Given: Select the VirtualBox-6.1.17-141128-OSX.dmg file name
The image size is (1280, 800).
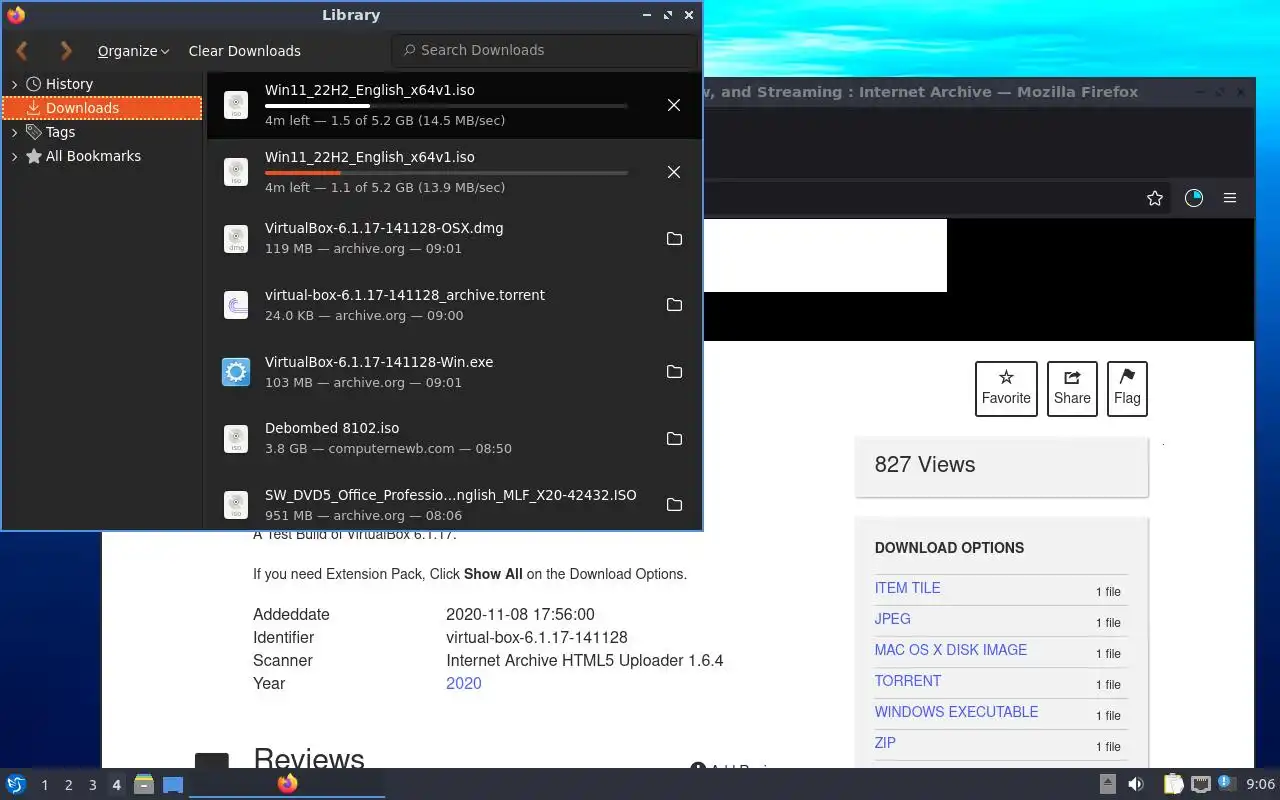Looking at the screenshot, I should (384, 228).
